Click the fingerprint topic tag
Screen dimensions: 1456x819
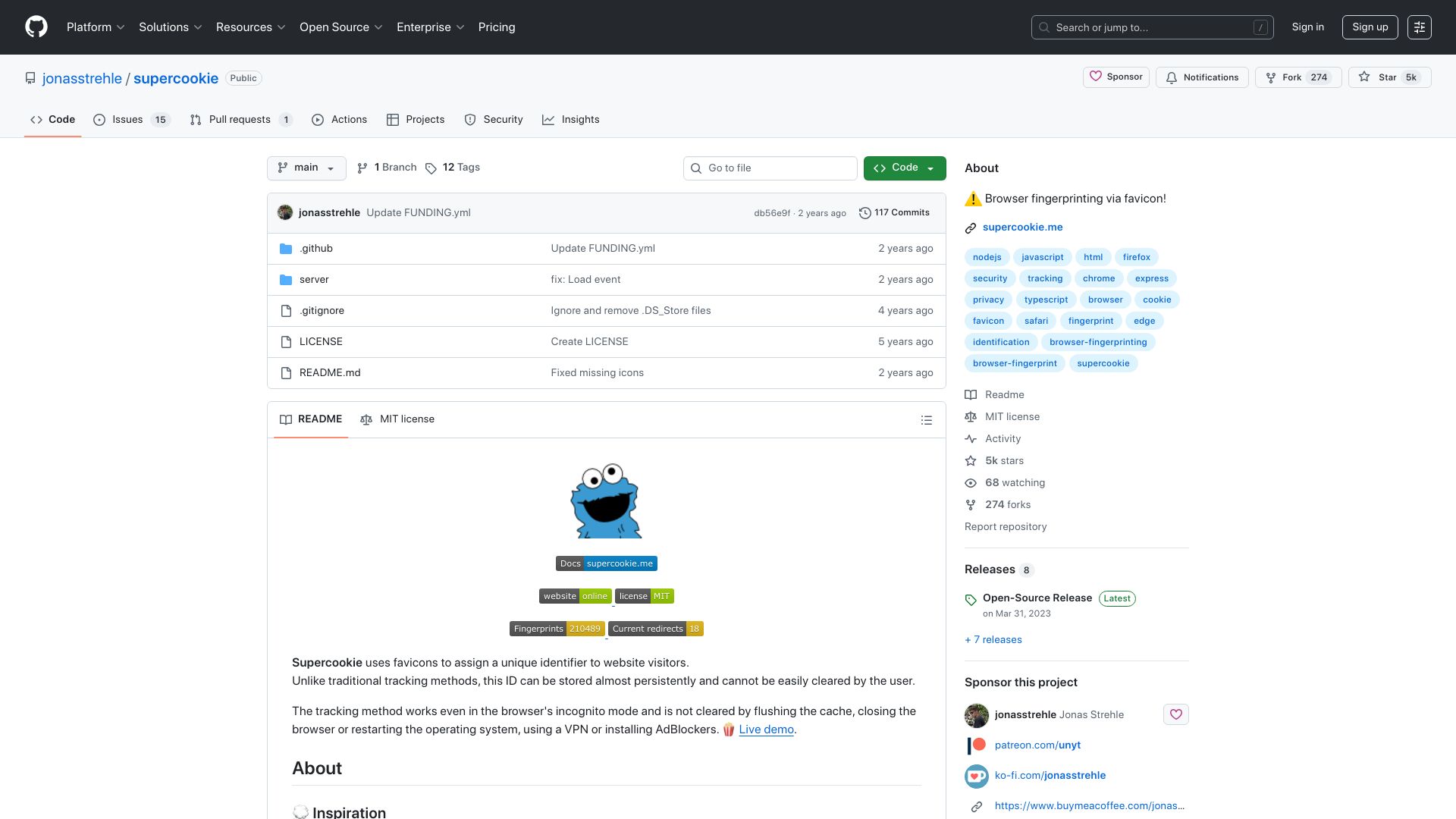(1090, 321)
